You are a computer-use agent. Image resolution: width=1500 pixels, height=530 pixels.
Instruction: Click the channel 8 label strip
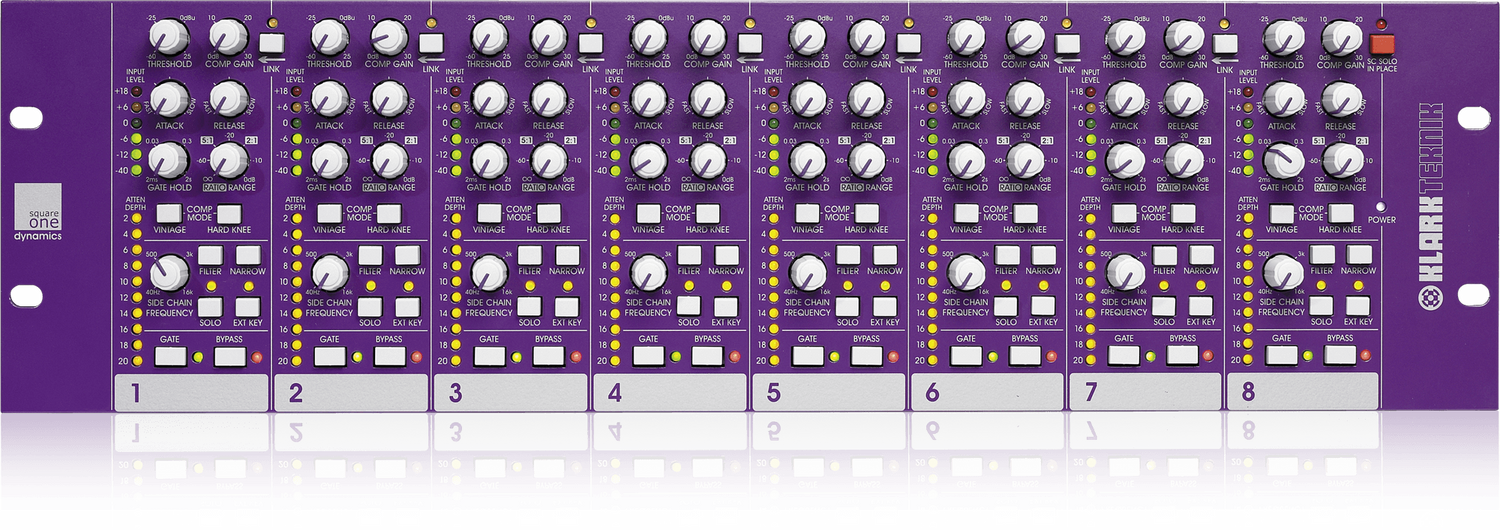1303,392
